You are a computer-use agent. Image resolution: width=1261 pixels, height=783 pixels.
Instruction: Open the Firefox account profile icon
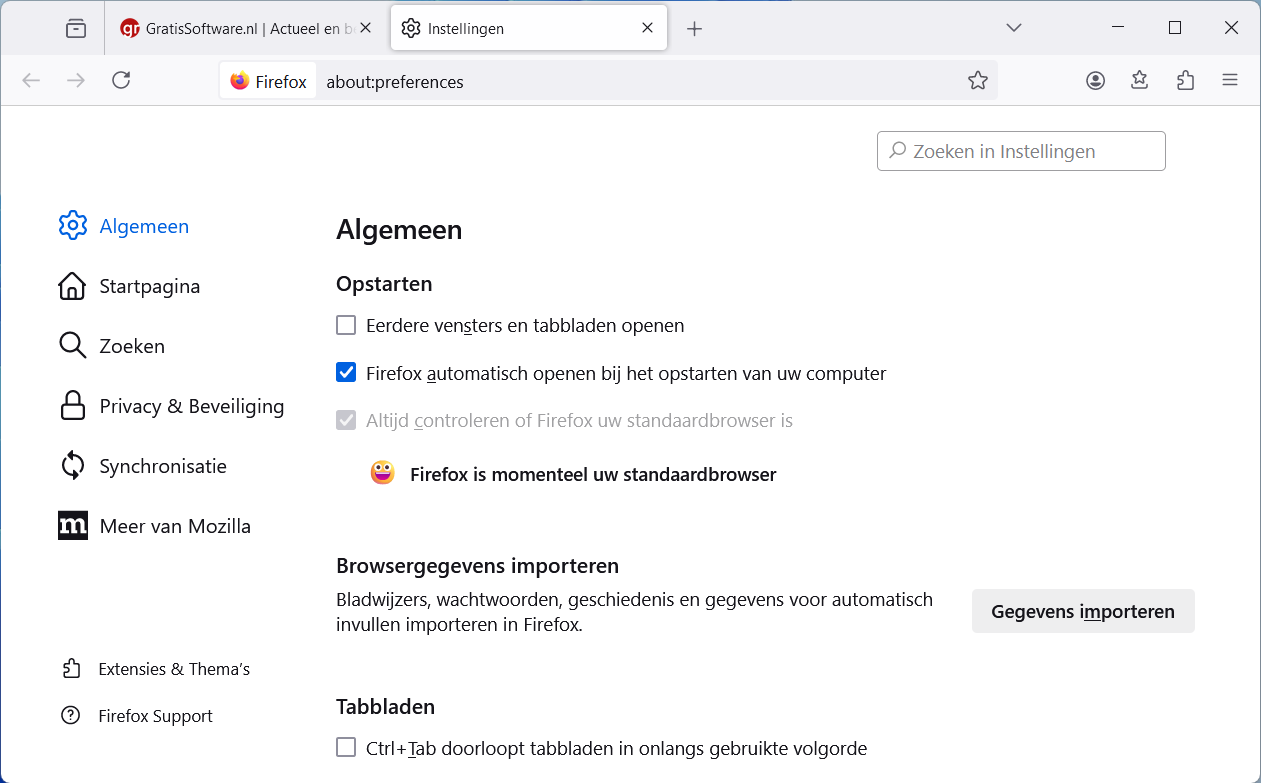click(x=1095, y=81)
